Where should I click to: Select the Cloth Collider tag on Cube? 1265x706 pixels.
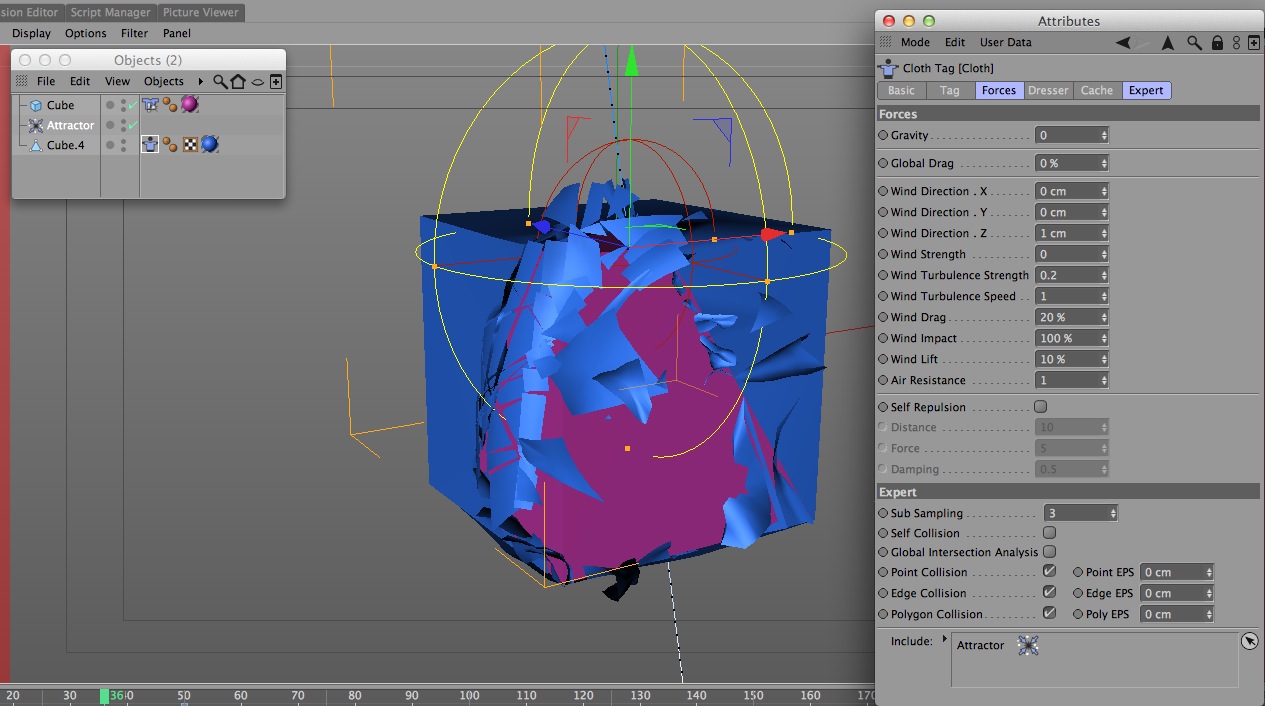coord(150,104)
